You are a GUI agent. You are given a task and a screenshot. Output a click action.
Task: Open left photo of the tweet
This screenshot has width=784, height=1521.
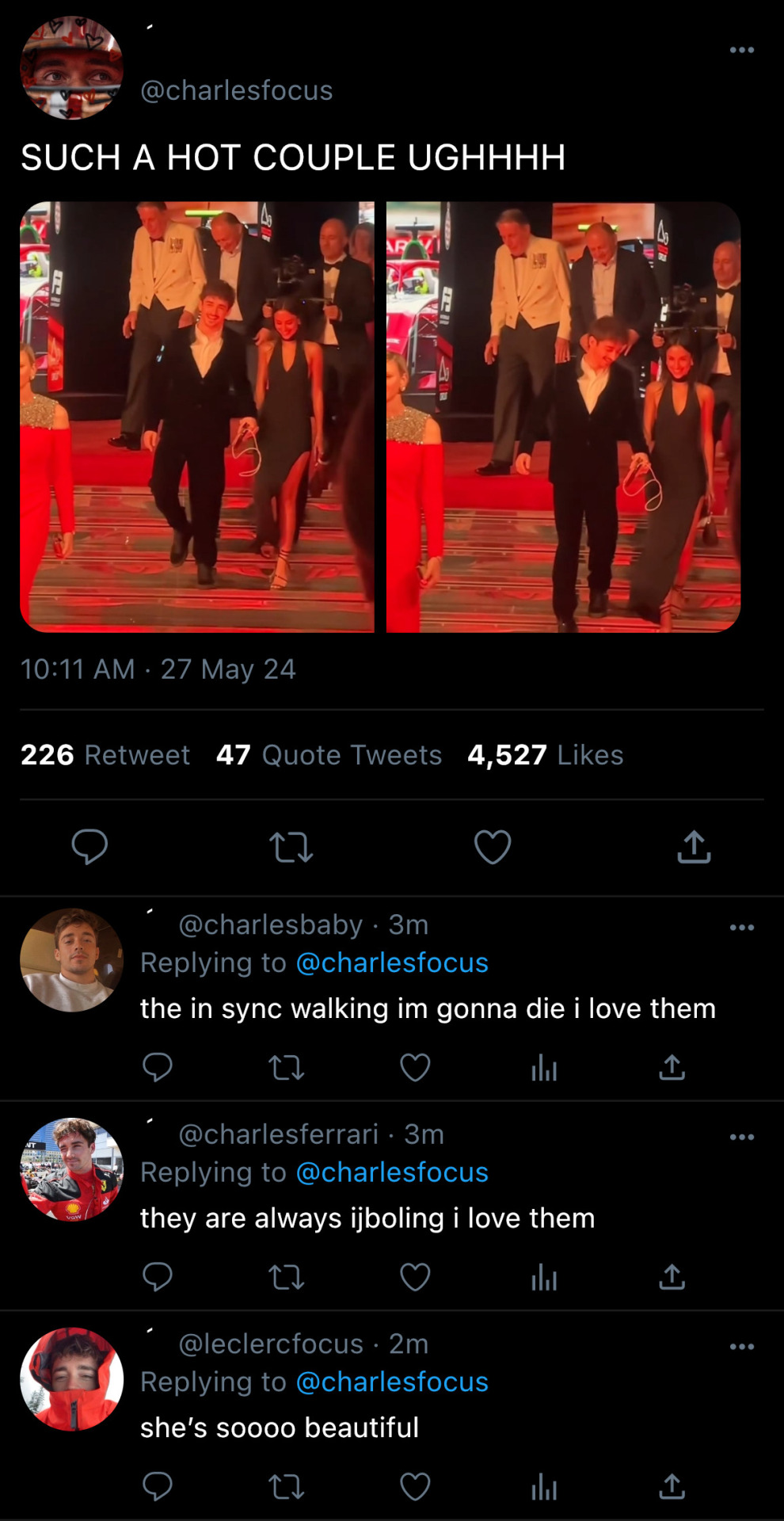tap(196, 417)
